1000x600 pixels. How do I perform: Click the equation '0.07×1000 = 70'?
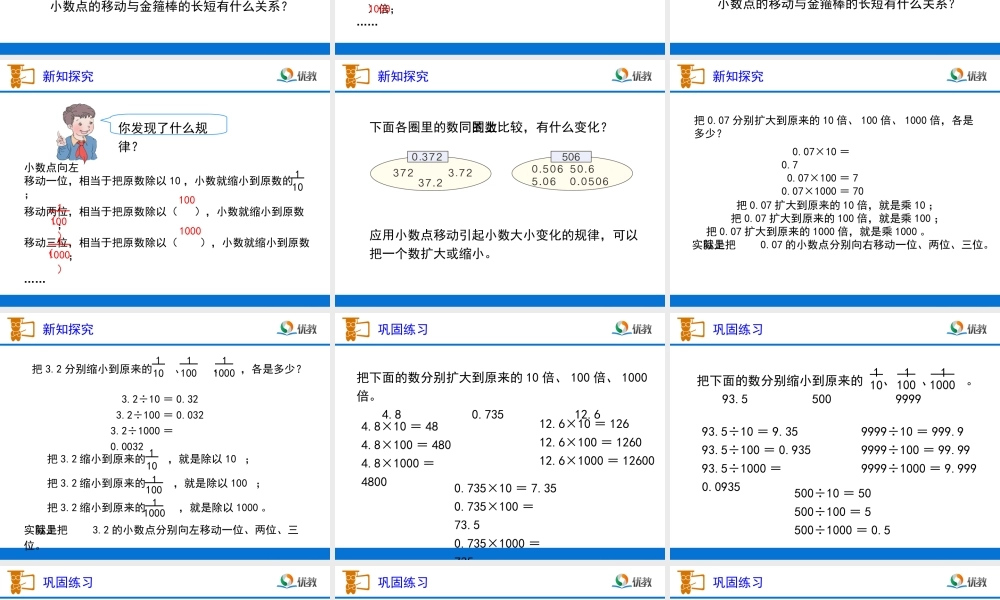tap(822, 191)
